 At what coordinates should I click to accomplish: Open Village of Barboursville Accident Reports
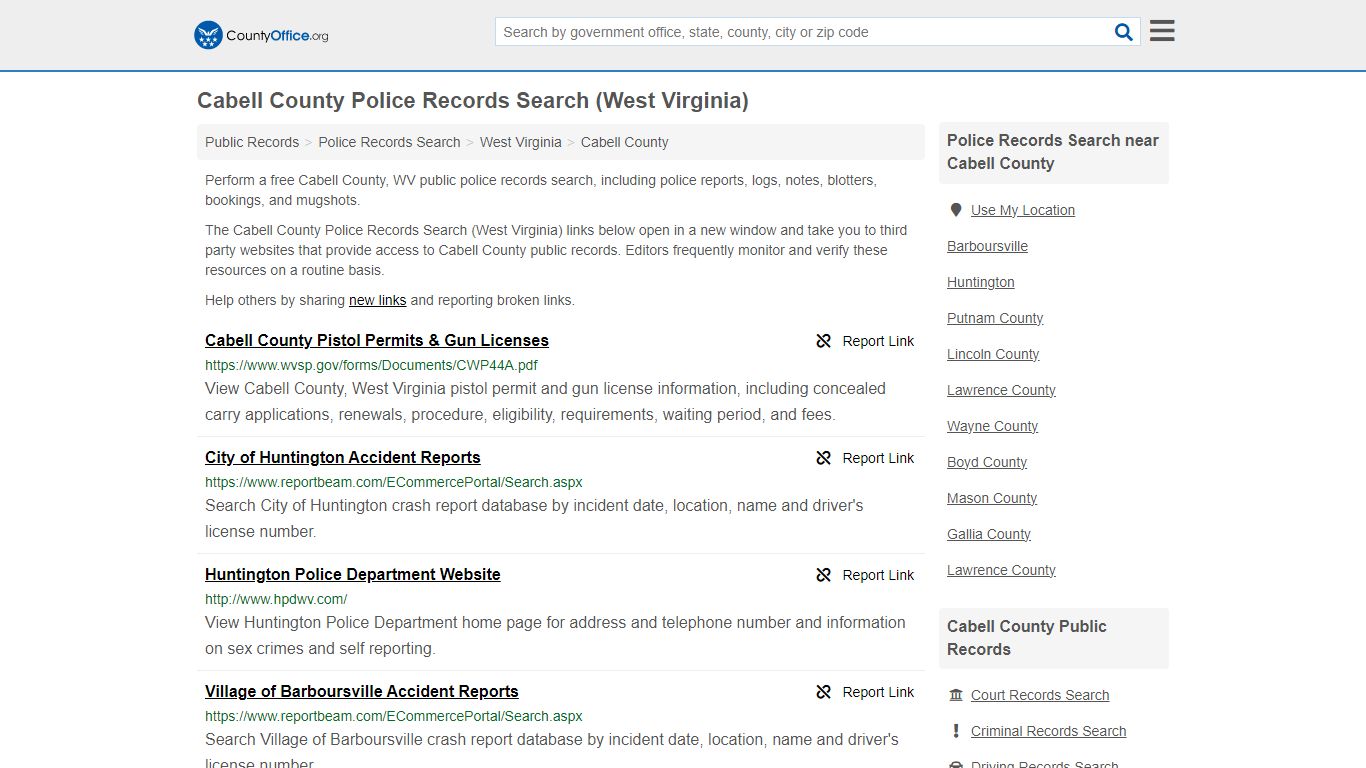tap(362, 691)
